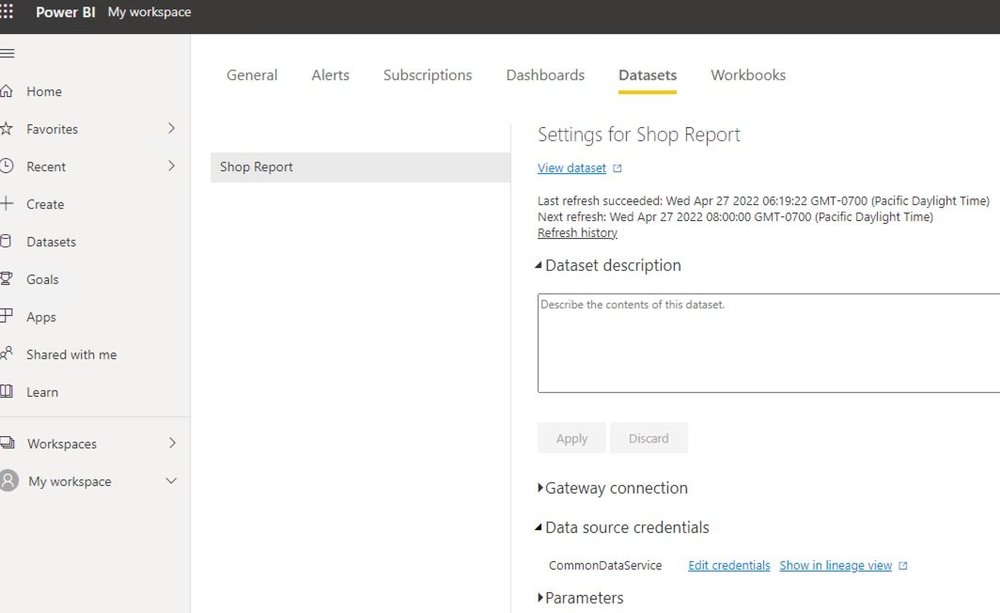Click the Discard button

point(649,438)
